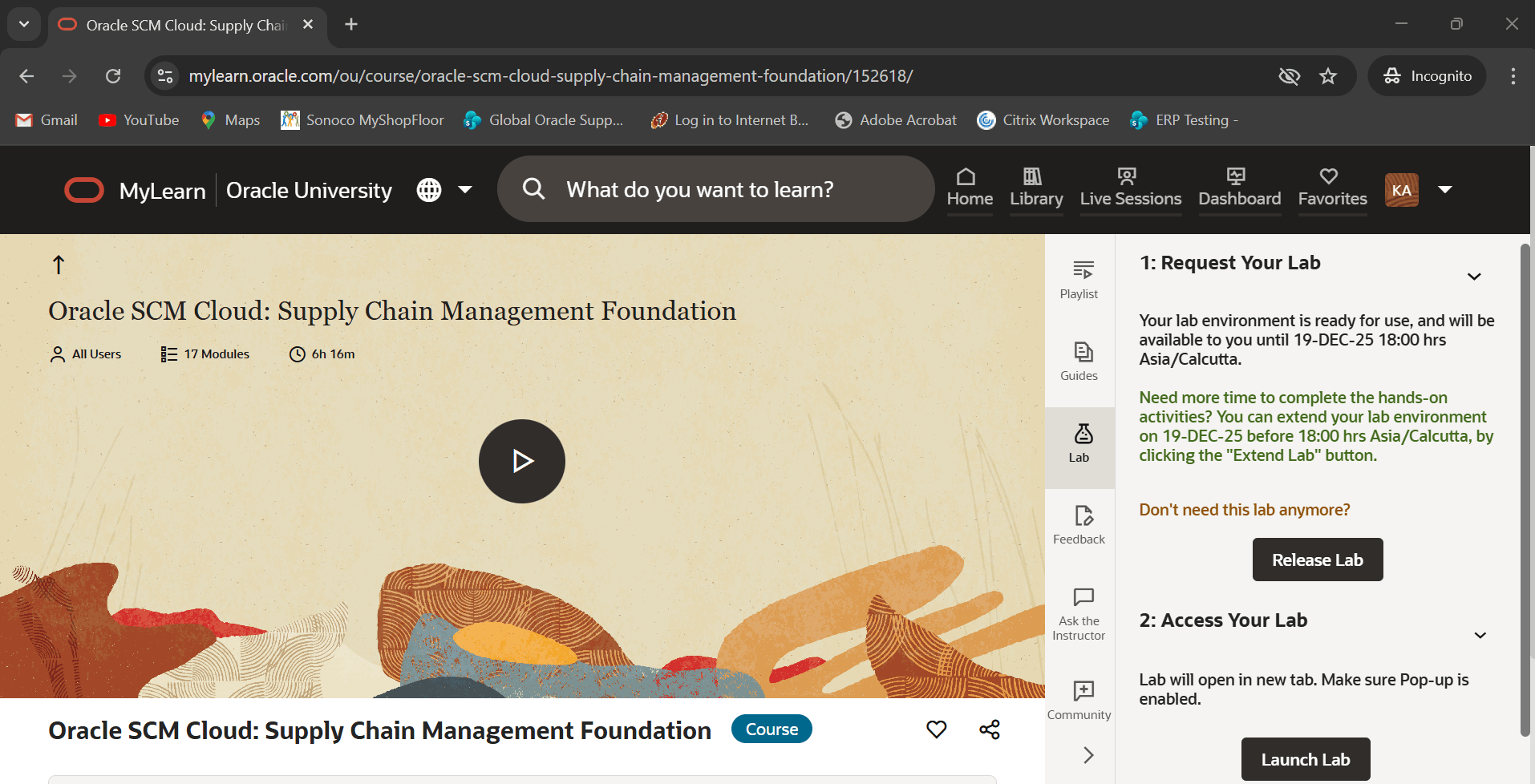Click the lab panel vertical scrollbar
The image size is (1535, 784).
1525,489
